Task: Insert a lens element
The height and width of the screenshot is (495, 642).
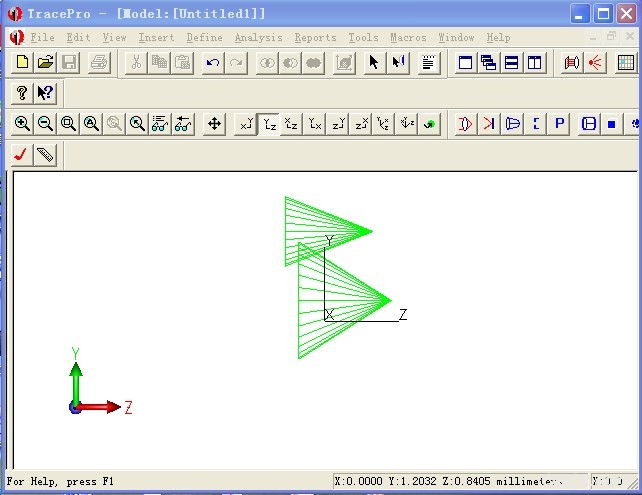Action: click(x=466, y=124)
